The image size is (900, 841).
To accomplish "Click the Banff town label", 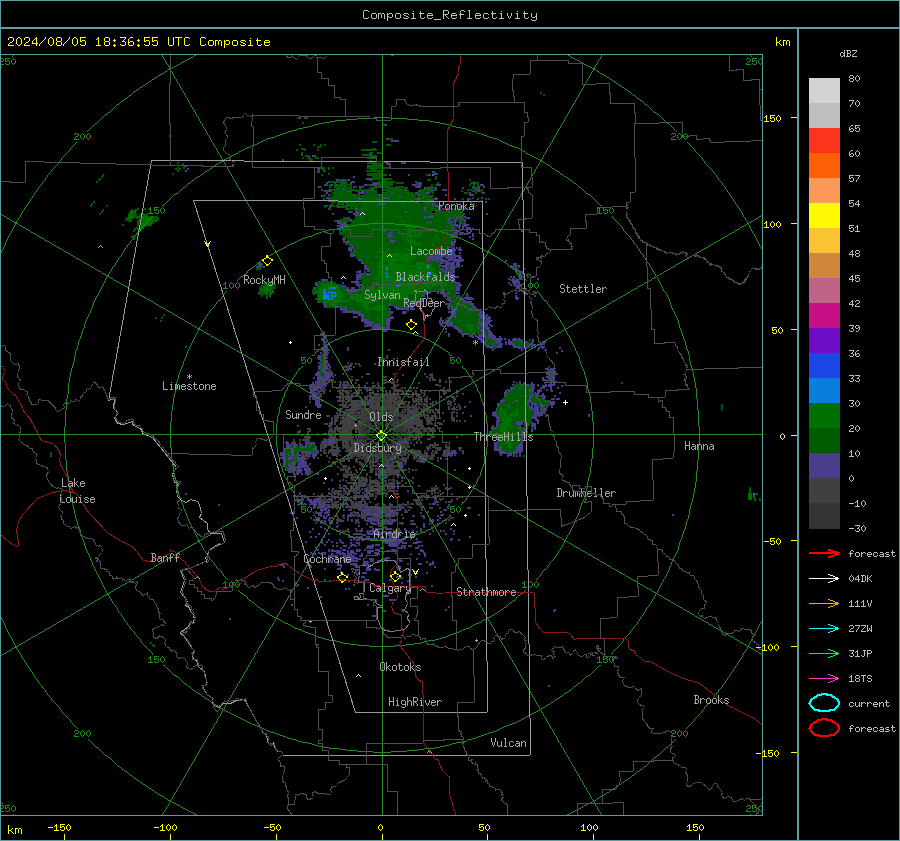I will pyautogui.click(x=165, y=557).
